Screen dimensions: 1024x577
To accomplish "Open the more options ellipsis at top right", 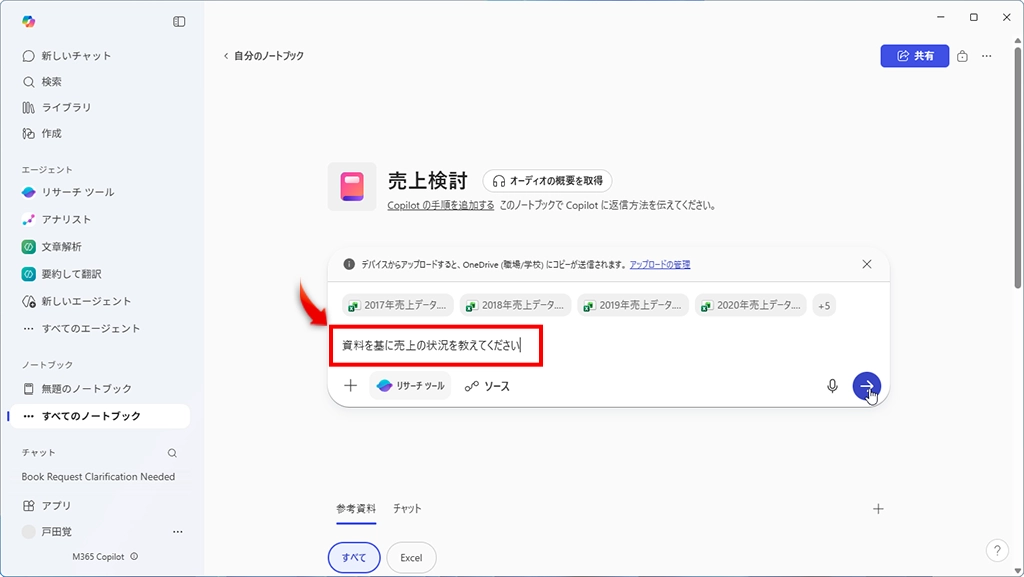I will pos(987,56).
